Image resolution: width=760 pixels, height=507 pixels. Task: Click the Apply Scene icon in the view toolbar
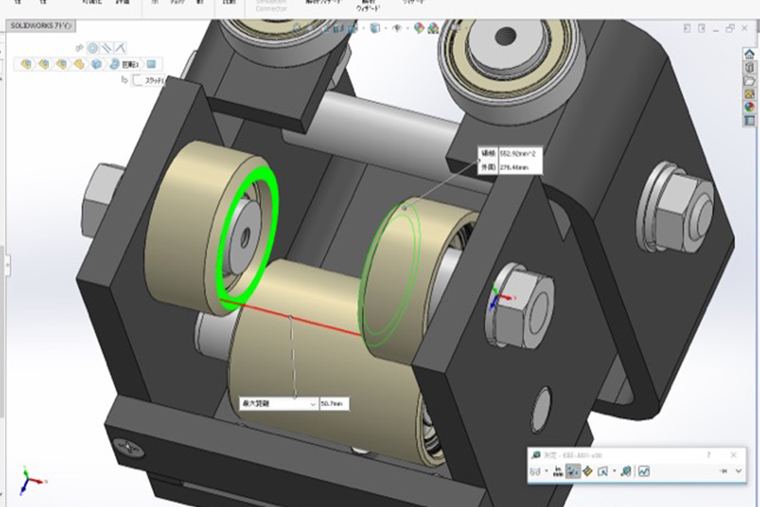[433, 29]
